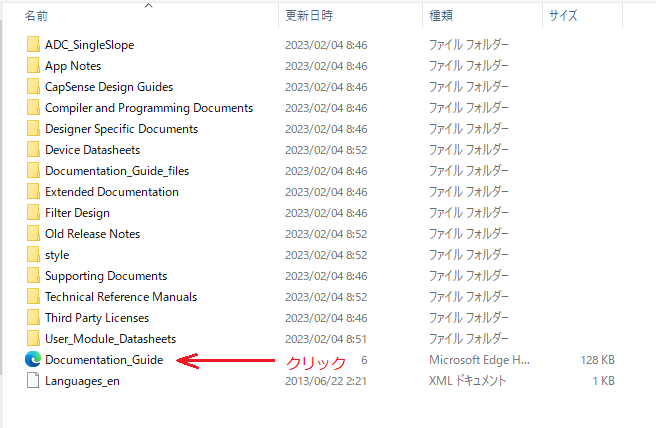Click the Supporting Documents folder icon
The height and width of the screenshot is (428, 656).
33,275
